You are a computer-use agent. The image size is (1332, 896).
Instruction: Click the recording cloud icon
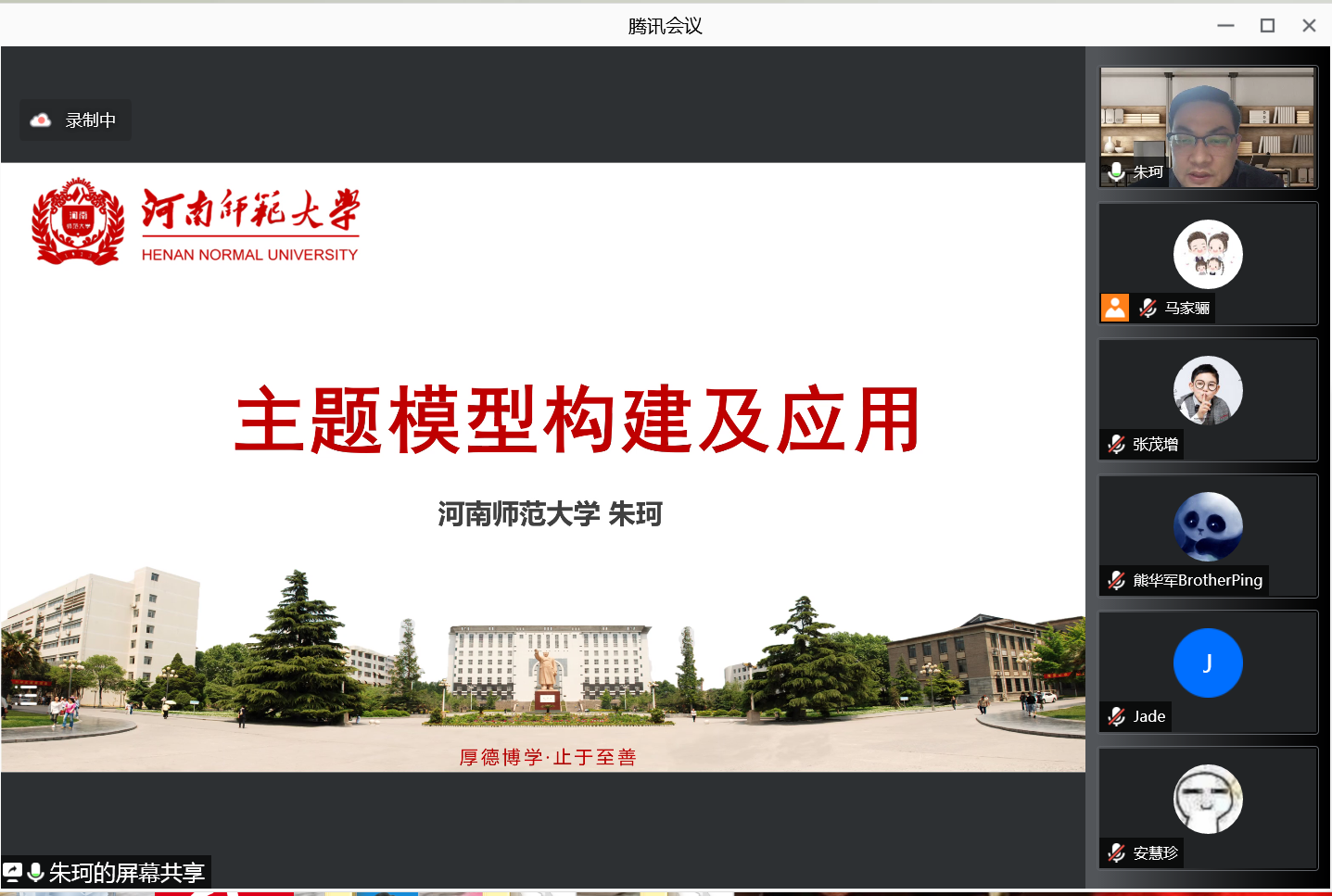click(40, 120)
